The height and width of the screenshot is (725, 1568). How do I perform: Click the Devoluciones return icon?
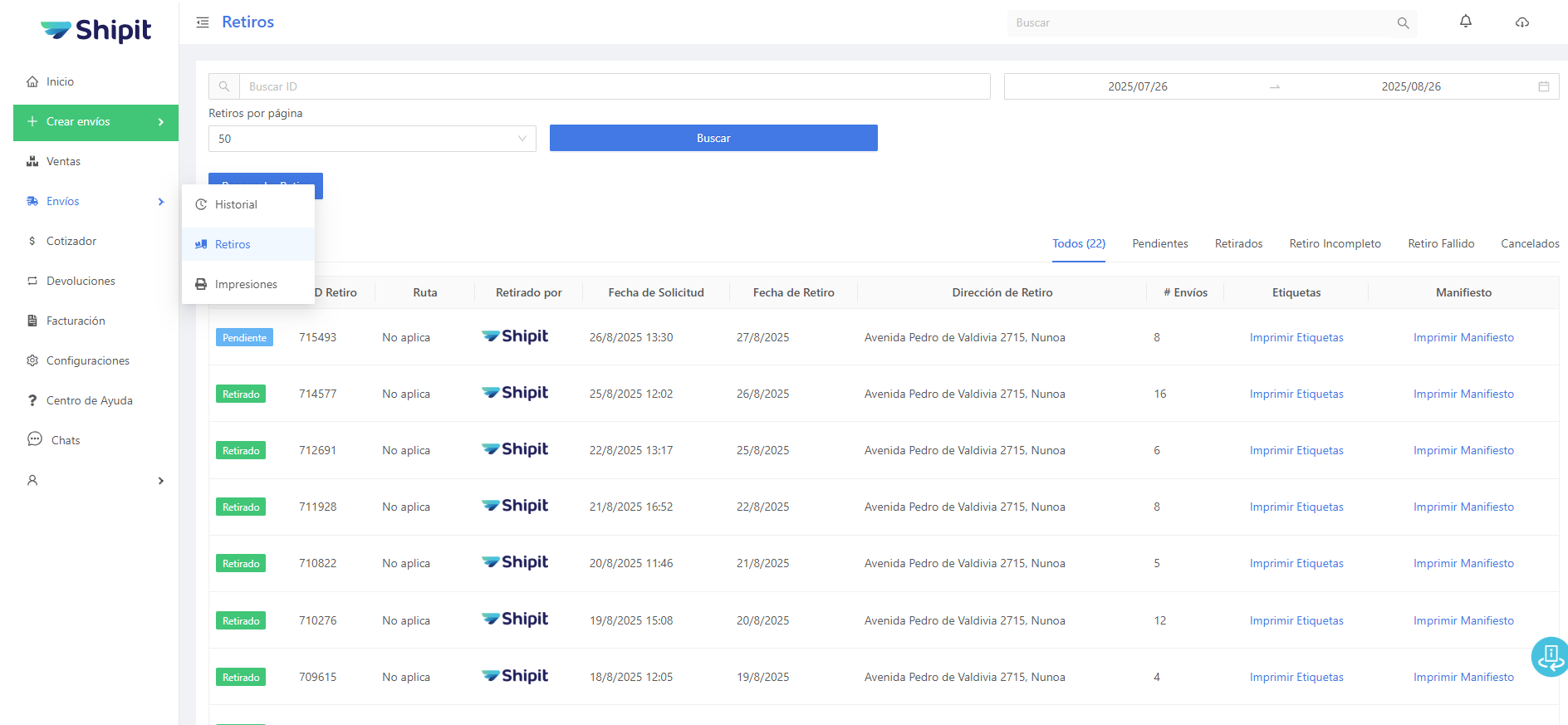coord(32,281)
